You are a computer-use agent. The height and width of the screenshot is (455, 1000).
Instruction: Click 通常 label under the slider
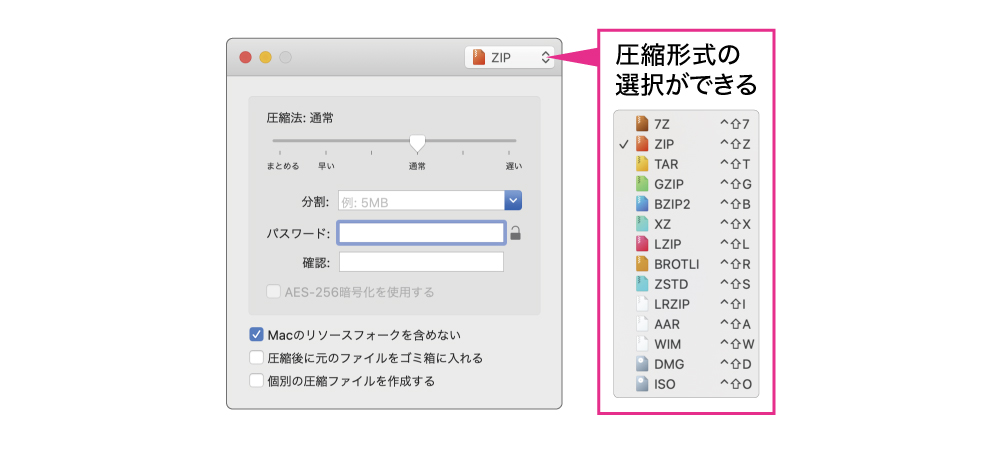click(x=418, y=166)
